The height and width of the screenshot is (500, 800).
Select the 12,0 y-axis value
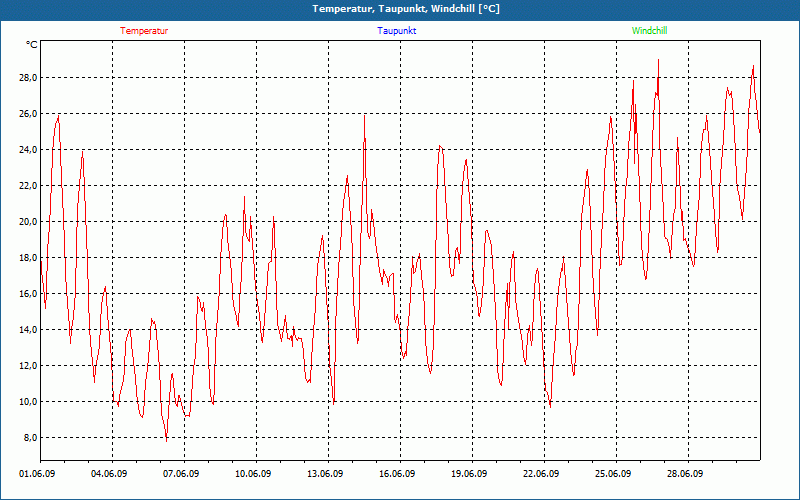coord(28,366)
